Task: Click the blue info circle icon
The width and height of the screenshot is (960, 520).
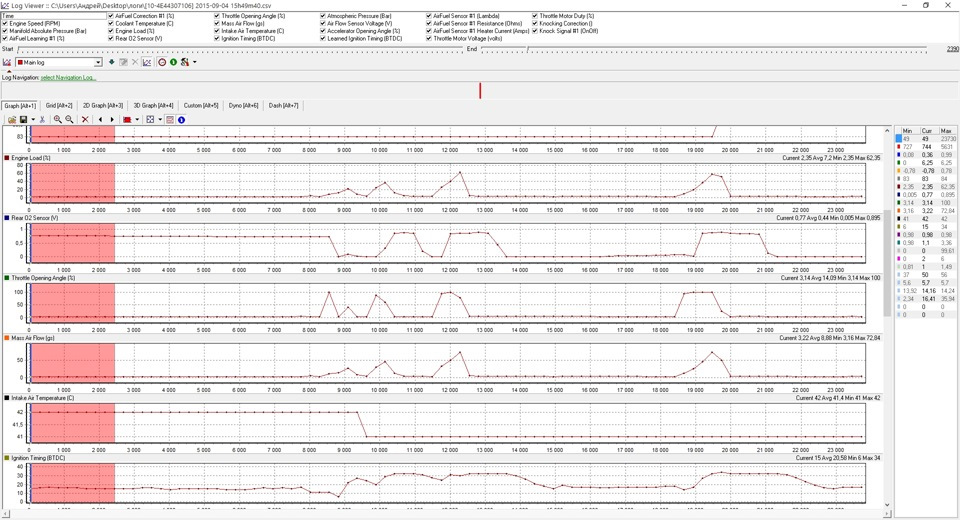Action: 181,120
